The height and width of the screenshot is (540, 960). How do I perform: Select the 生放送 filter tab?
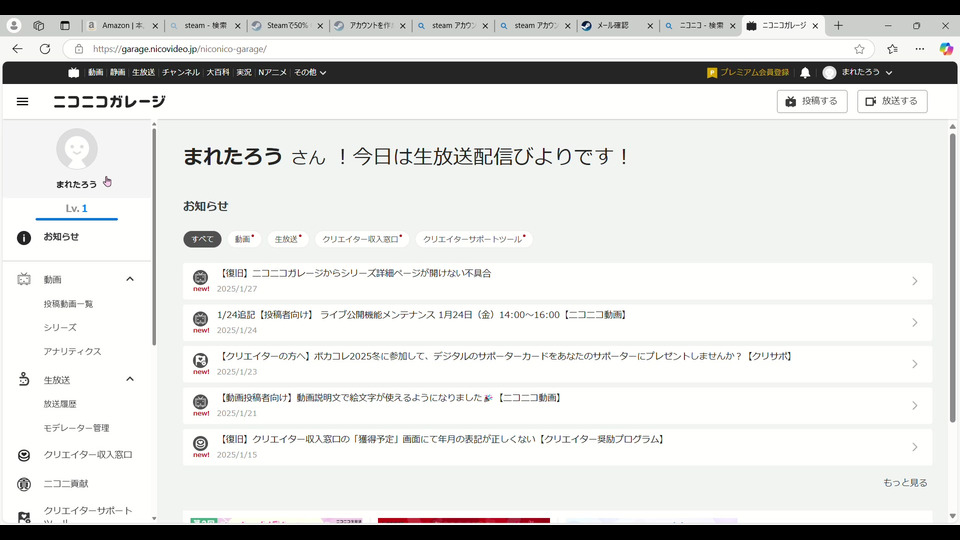click(x=288, y=239)
